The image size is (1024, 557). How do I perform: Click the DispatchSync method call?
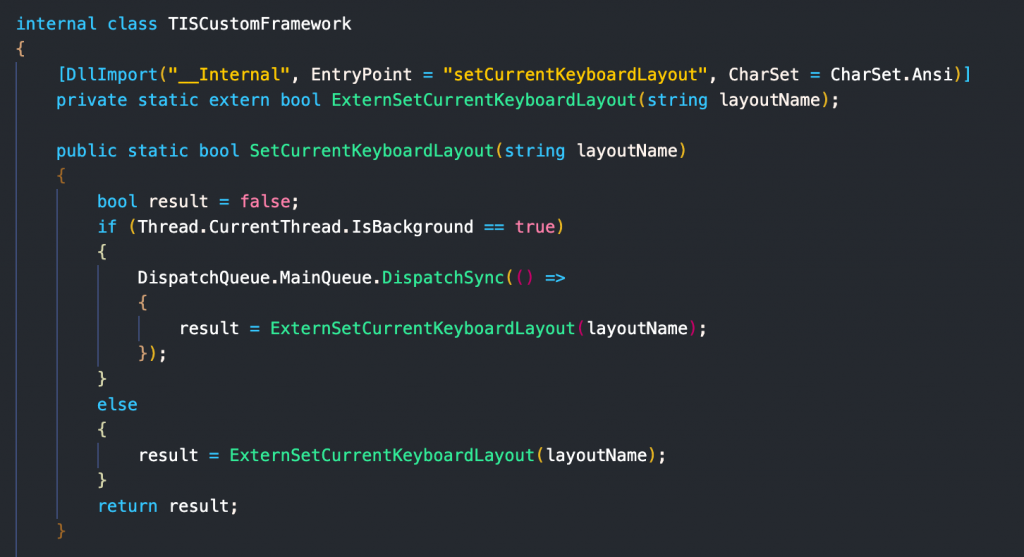[443, 278]
